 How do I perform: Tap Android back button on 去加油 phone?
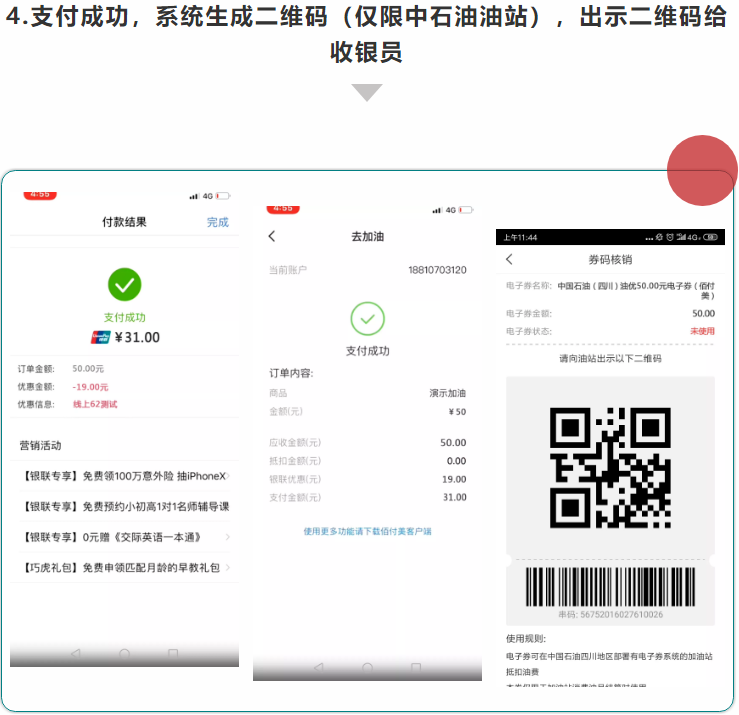coord(318,667)
